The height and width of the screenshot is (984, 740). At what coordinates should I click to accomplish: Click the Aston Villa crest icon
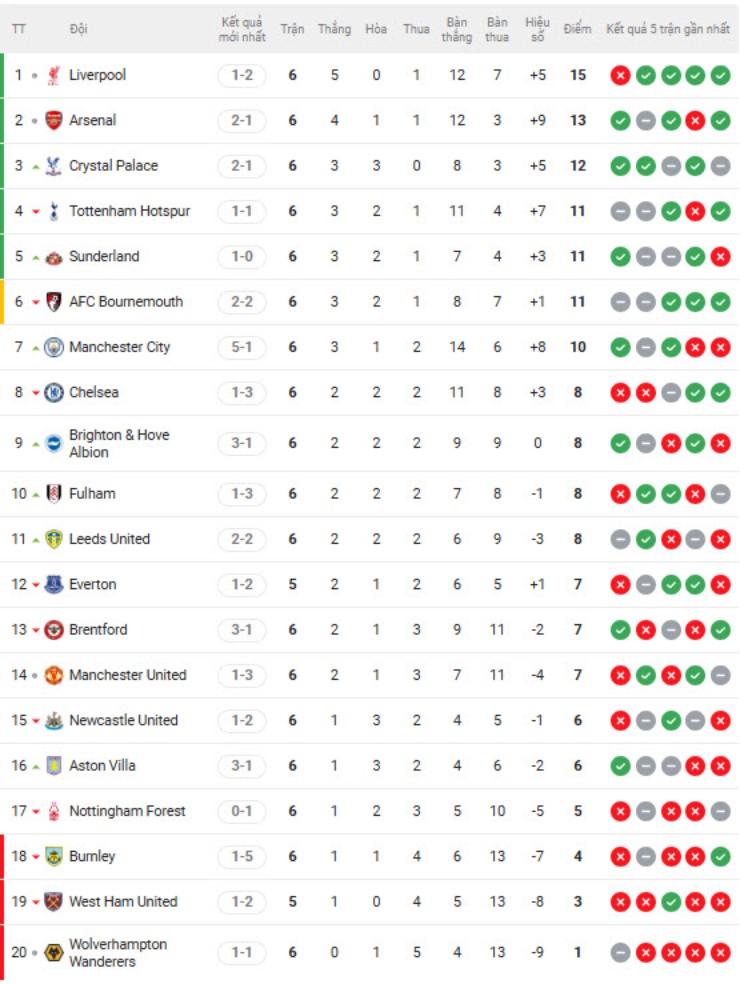54,766
